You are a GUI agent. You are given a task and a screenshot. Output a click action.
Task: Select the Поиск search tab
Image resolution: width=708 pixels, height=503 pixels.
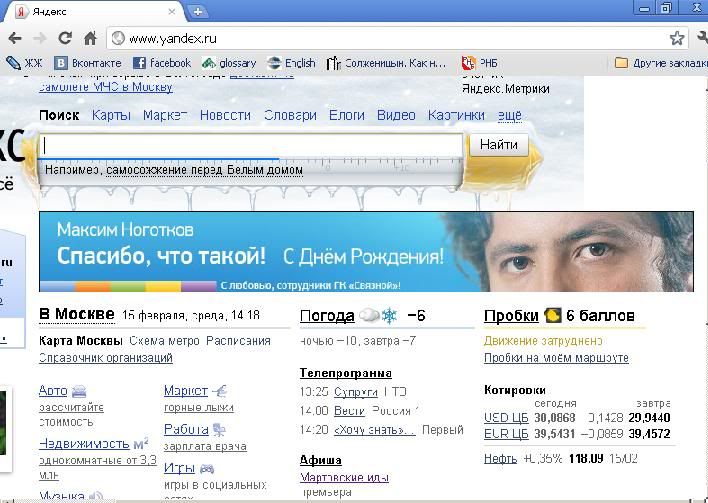pyautogui.click(x=59, y=116)
